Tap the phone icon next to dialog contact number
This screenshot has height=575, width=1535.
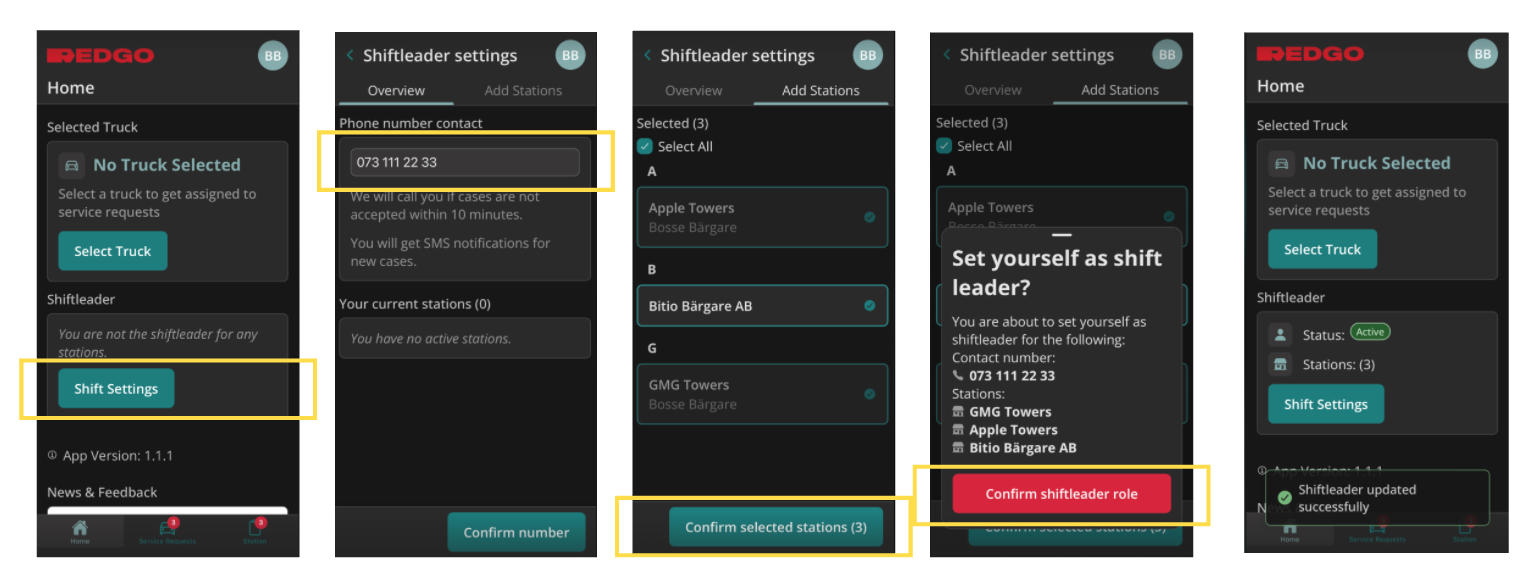[958, 376]
